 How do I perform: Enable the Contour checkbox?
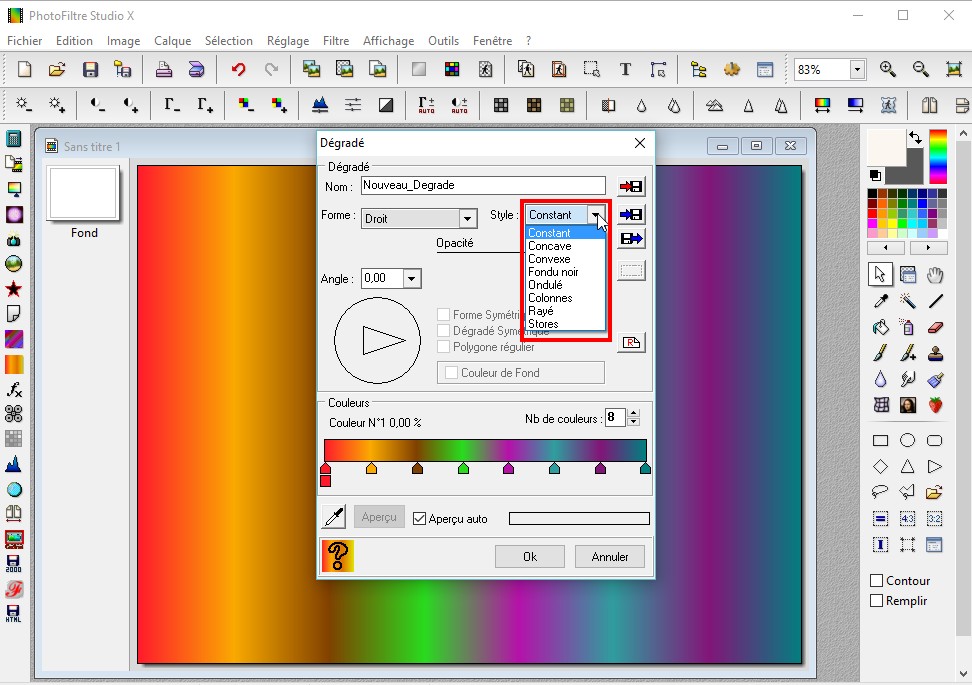877,581
